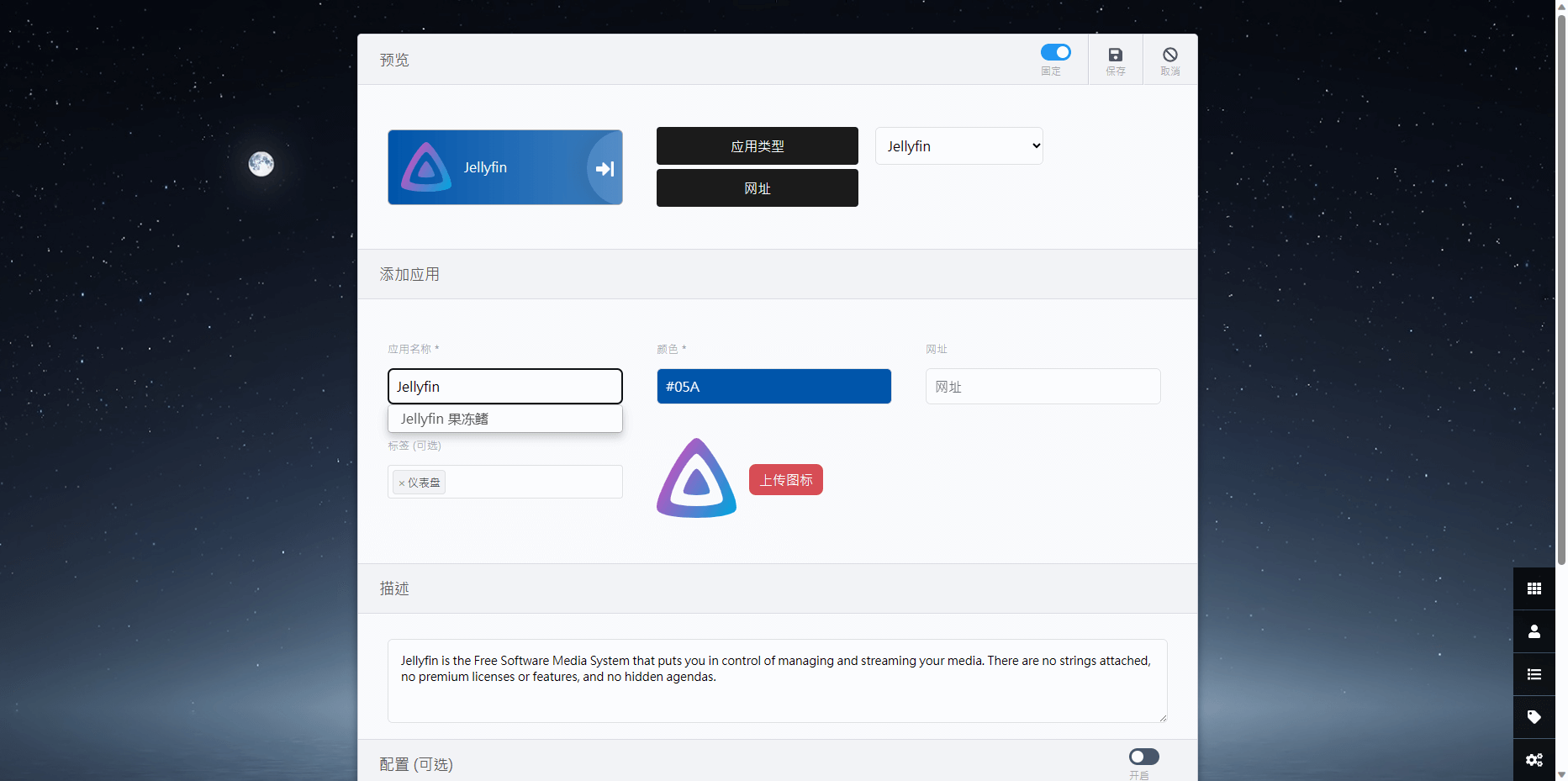Click the arrow icon on the Jellyfin preview card

click(x=604, y=168)
